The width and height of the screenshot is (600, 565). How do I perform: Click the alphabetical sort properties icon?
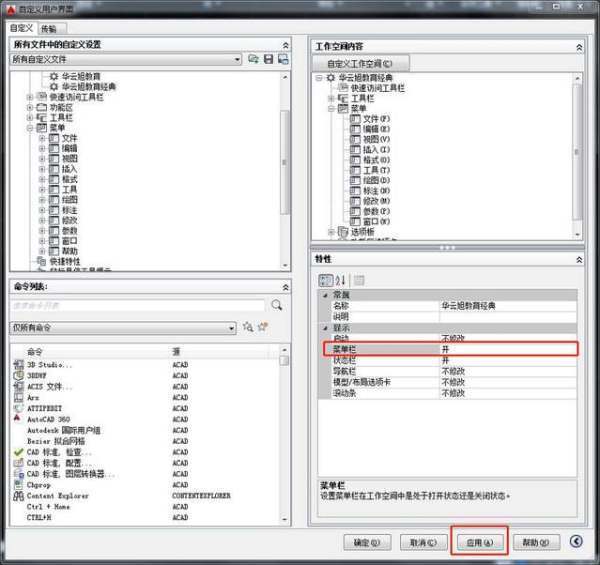(x=340, y=280)
